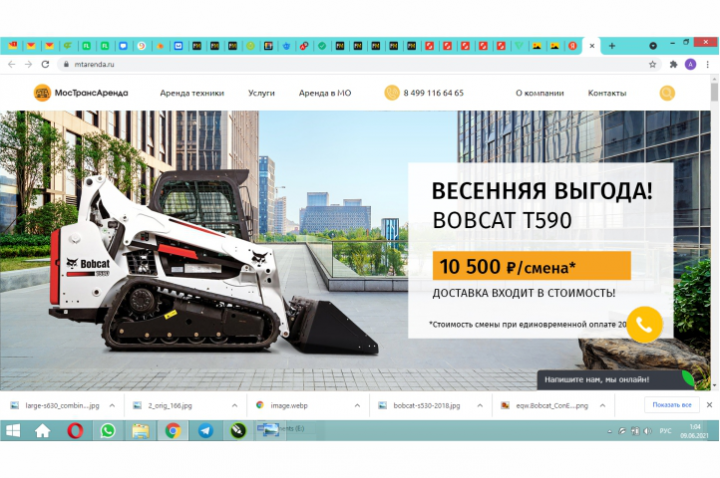Expand options for image.webp download

click(357, 405)
